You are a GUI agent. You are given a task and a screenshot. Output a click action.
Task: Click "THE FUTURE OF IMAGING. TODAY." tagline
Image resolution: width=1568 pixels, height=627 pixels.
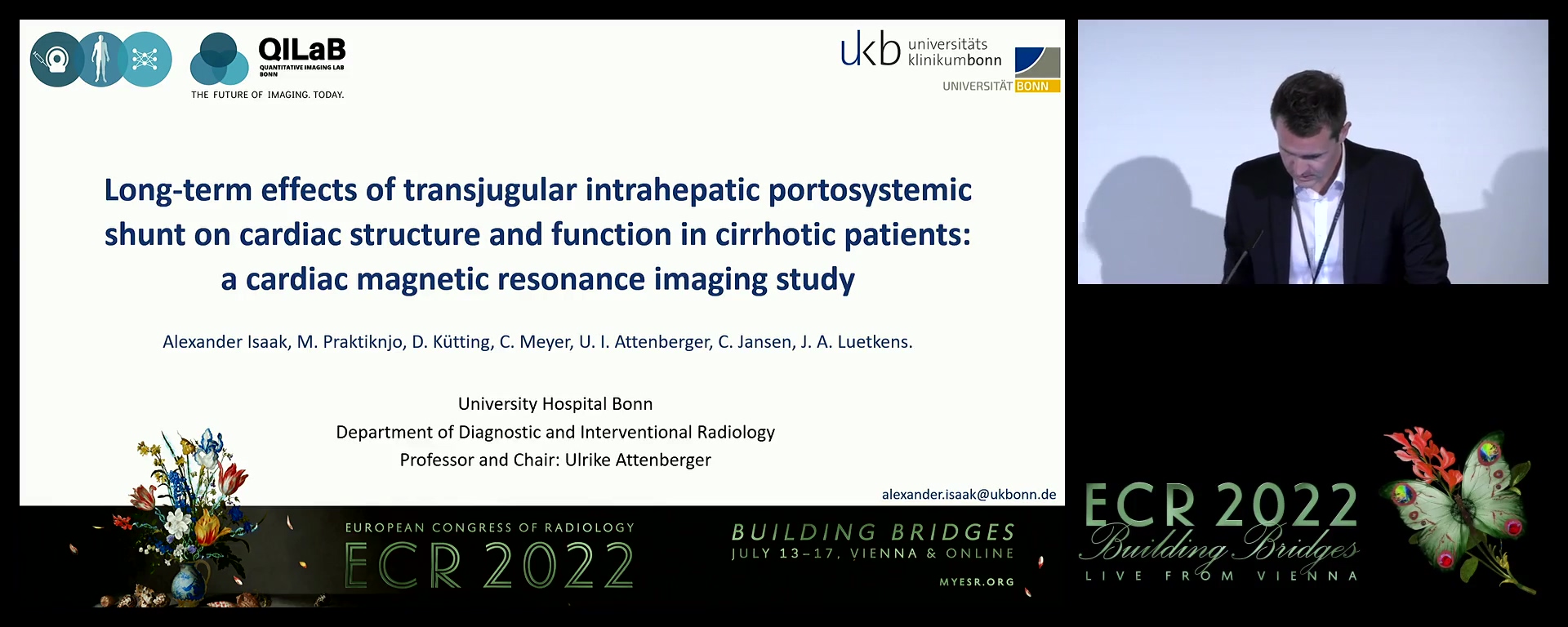coord(268,95)
